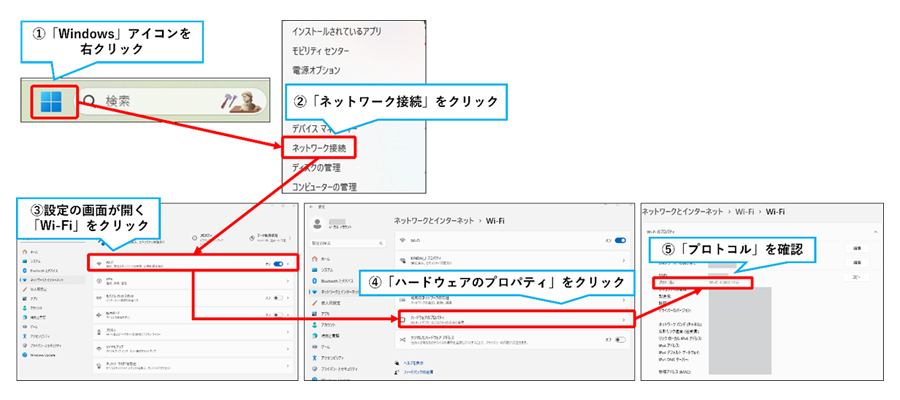
Task: Expand the ダイヤルアップ row chevron
Action: click(288, 349)
